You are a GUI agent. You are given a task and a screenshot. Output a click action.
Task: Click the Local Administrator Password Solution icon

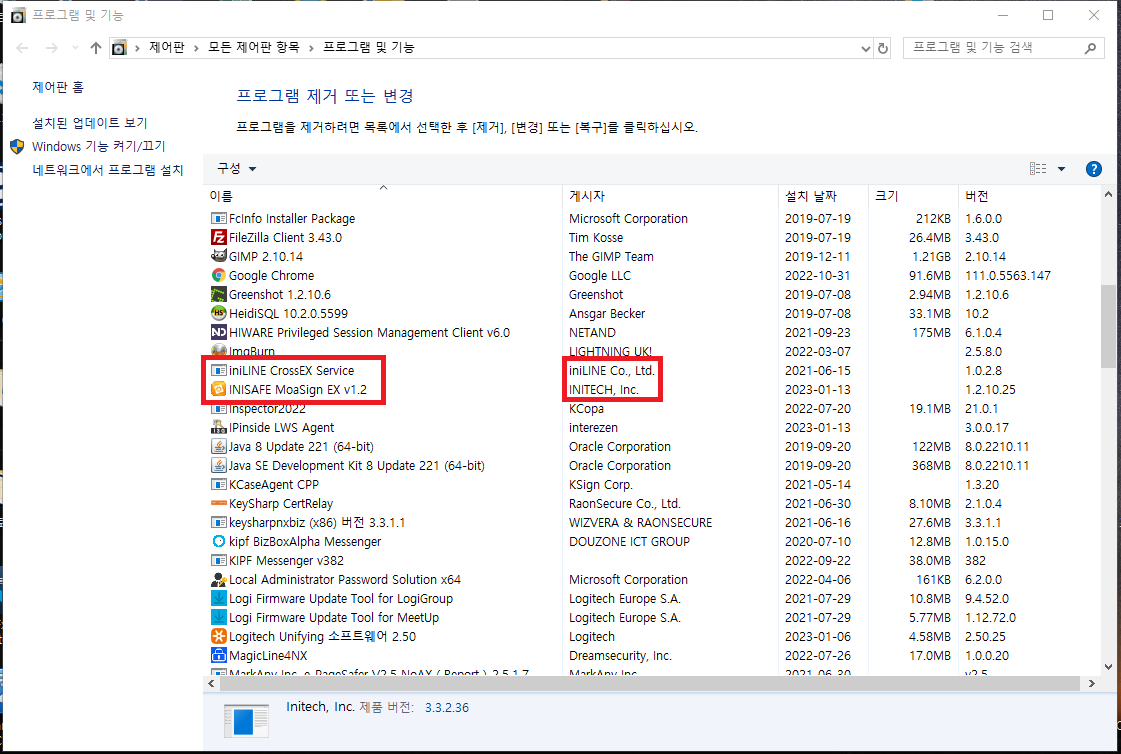[x=219, y=580]
